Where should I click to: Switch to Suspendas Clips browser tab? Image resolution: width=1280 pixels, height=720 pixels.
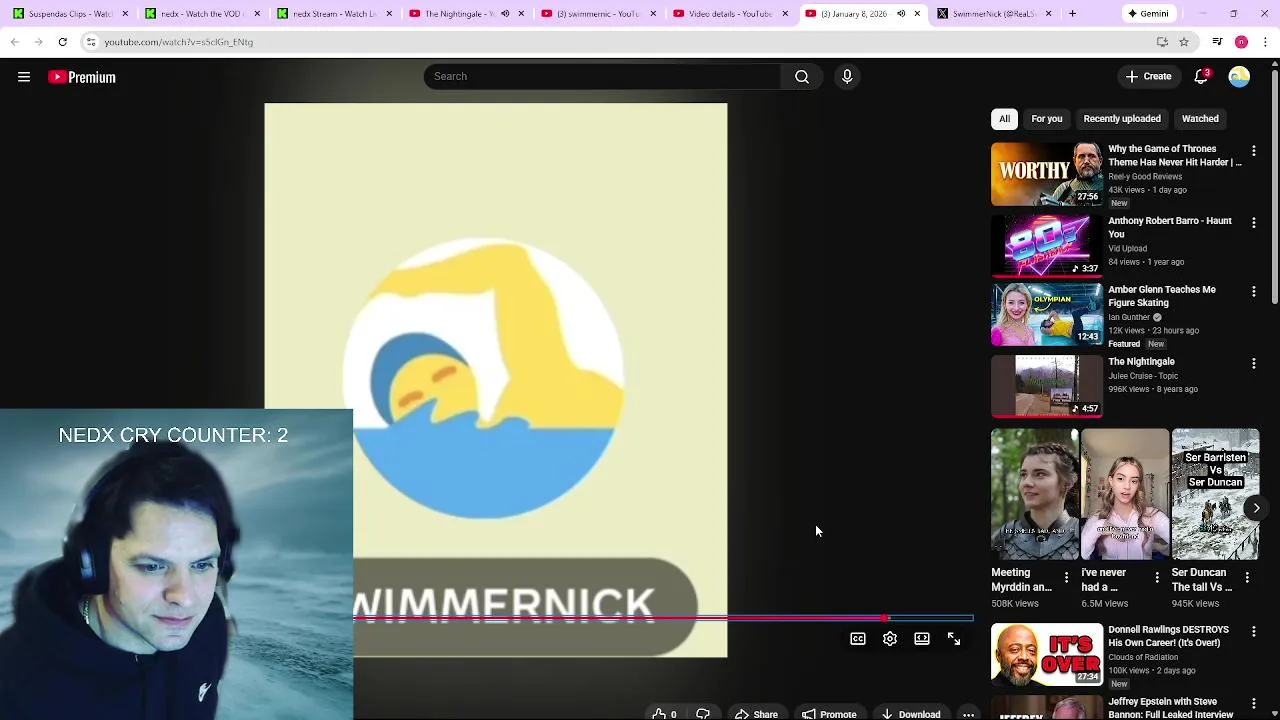pyautogui.click(x=68, y=14)
